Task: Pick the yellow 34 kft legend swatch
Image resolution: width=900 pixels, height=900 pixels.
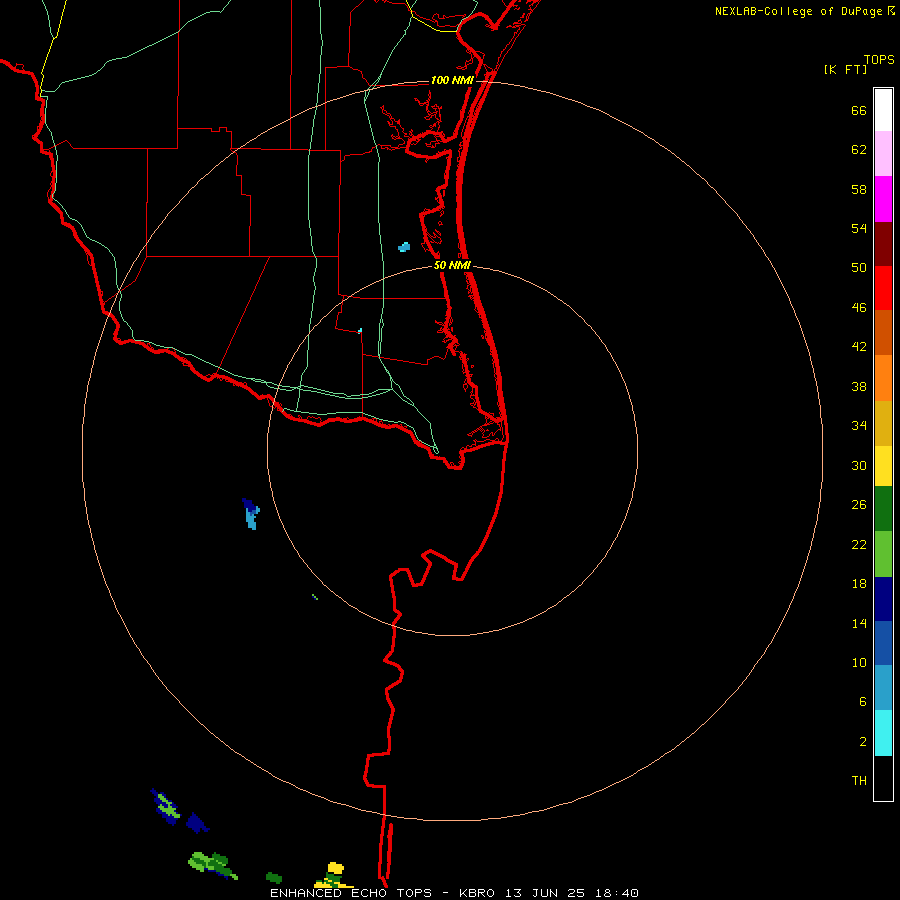Action: pyautogui.click(x=883, y=466)
